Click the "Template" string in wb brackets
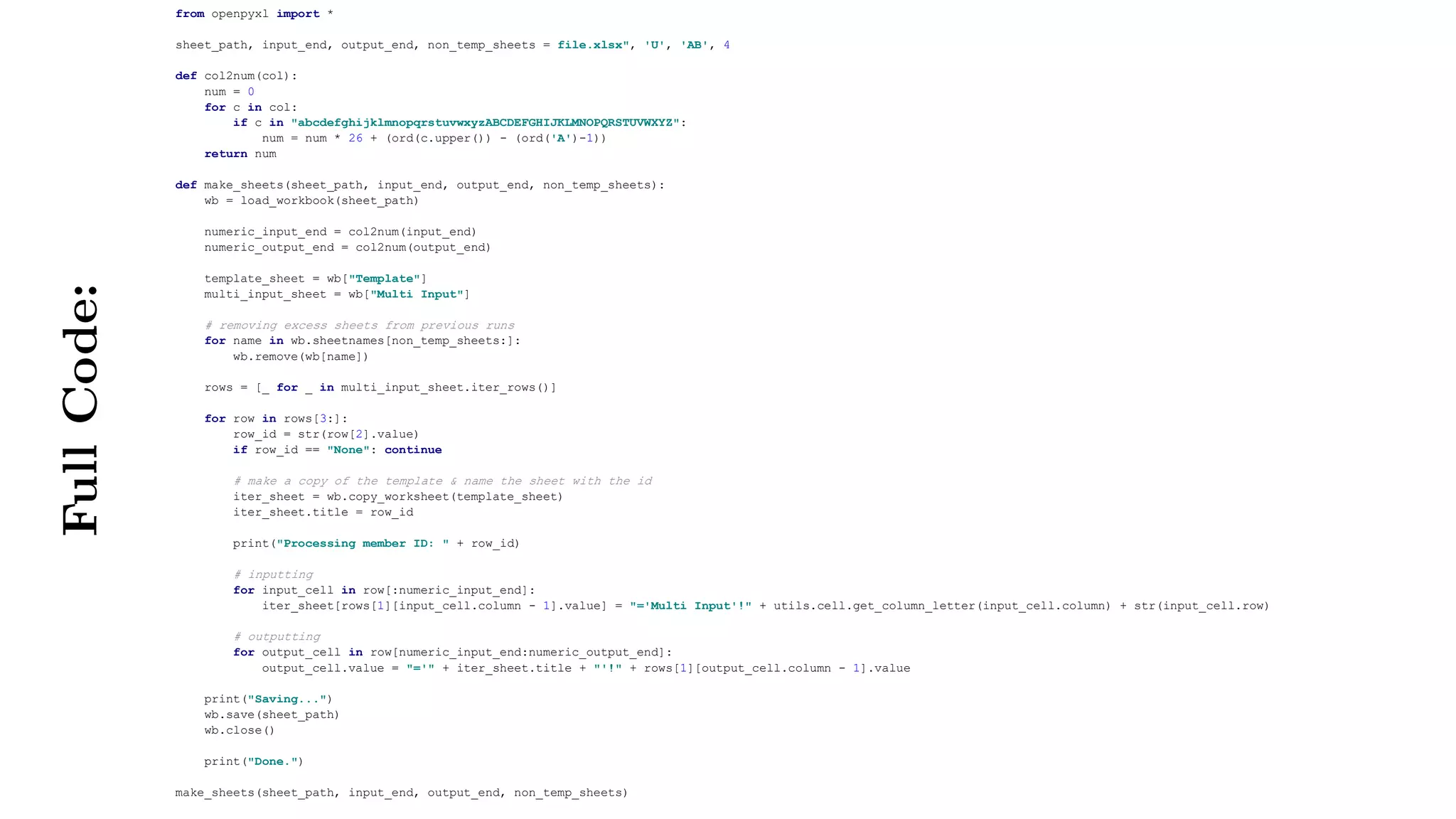This screenshot has width=1456, height=819. point(384,279)
